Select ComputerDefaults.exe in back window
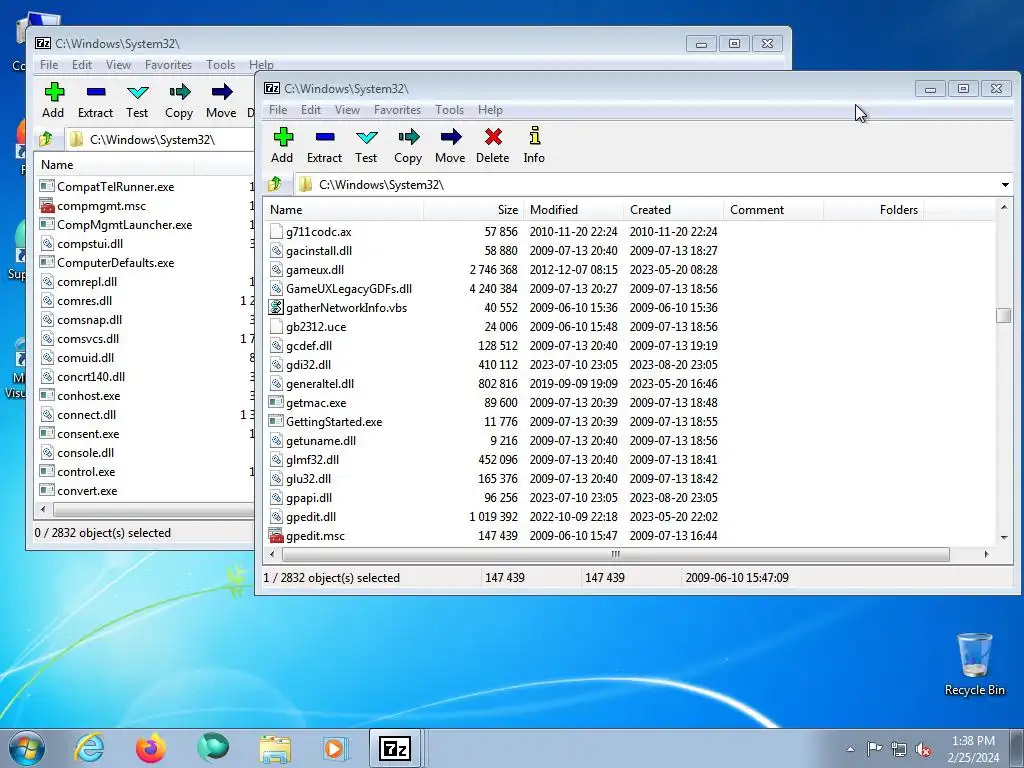The width and height of the screenshot is (1024, 768). point(115,263)
